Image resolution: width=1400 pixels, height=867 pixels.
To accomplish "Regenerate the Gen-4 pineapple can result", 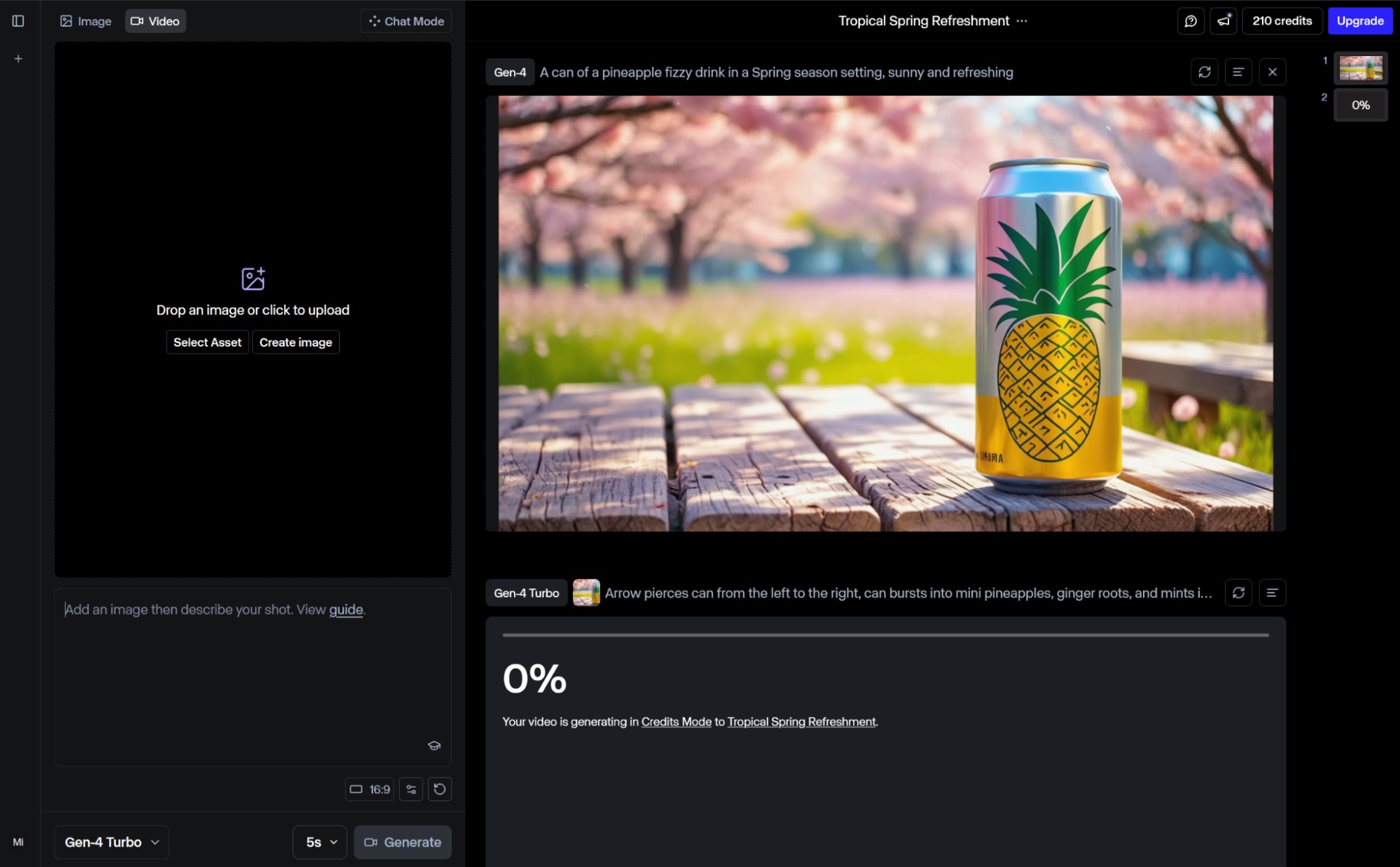I will pyautogui.click(x=1205, y=71).
